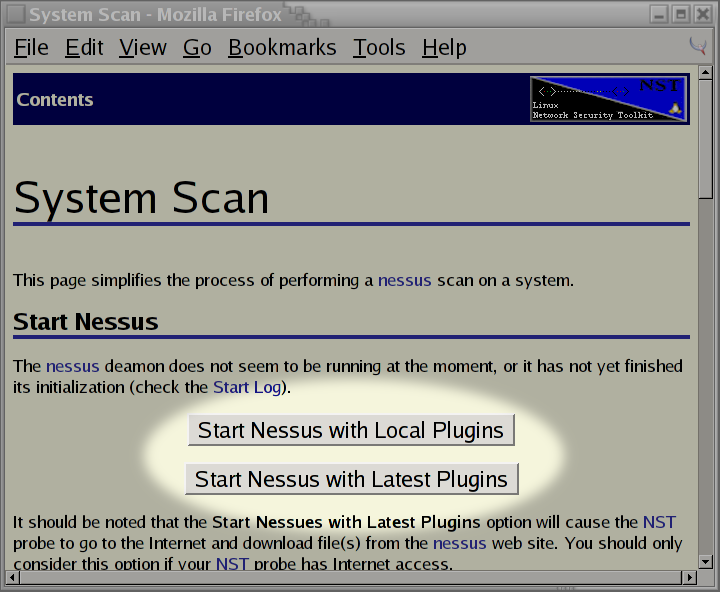This screenshot has width=720, height=592.
Task: Open the Edit menu
Action: pos(85,48)
